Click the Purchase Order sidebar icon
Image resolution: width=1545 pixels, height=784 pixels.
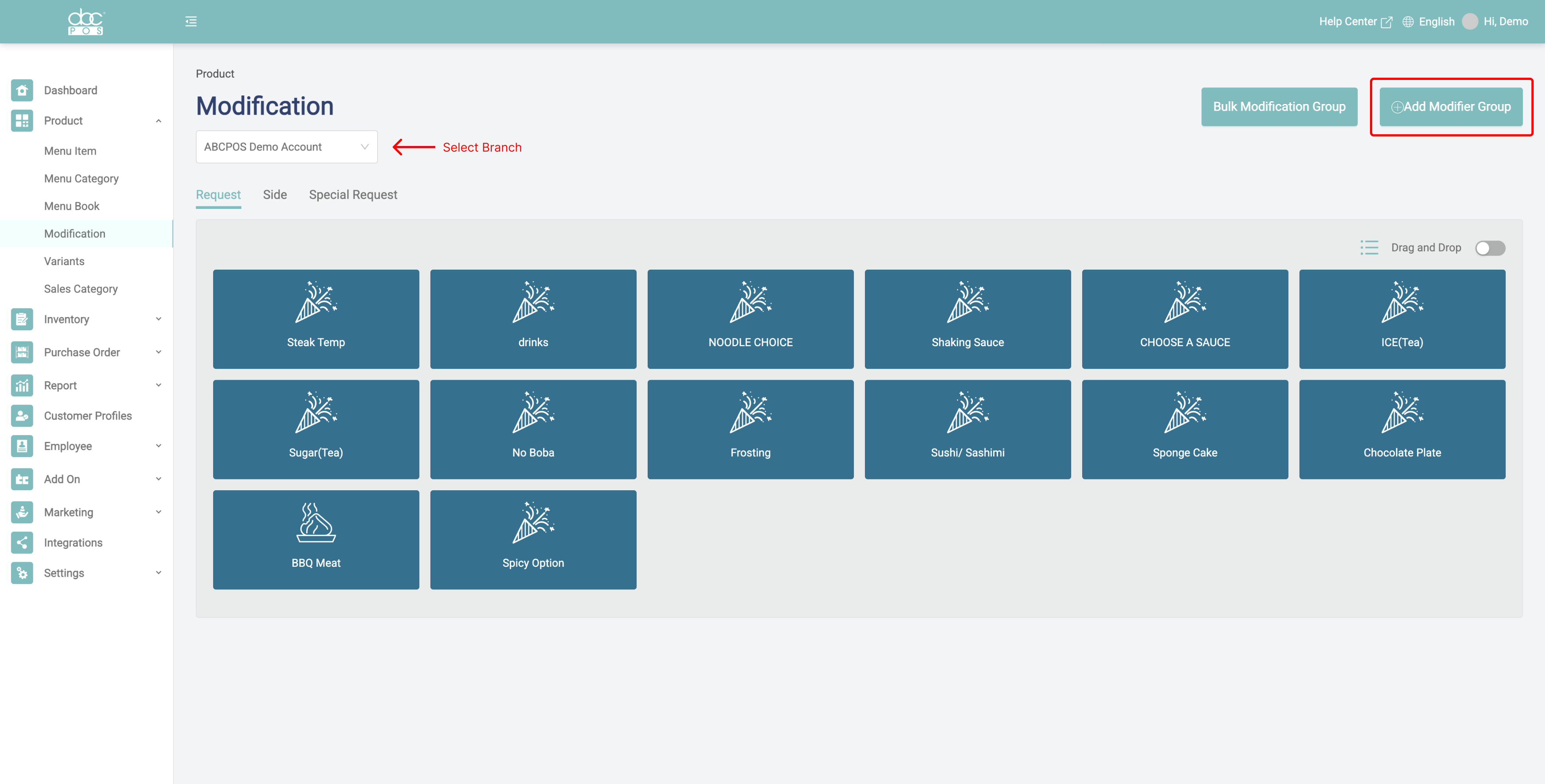pos(22,352)
